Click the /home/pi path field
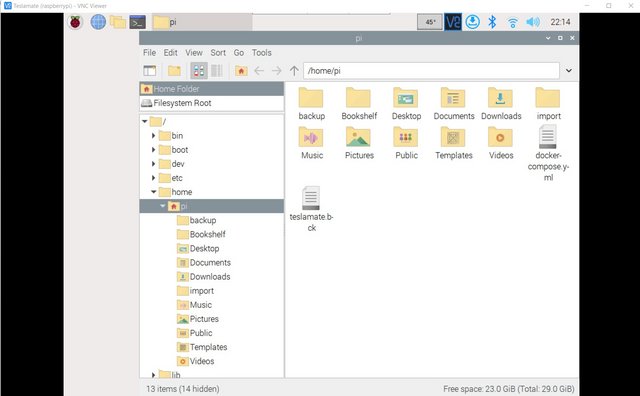 pyautogui.click(x=431, y=71)
